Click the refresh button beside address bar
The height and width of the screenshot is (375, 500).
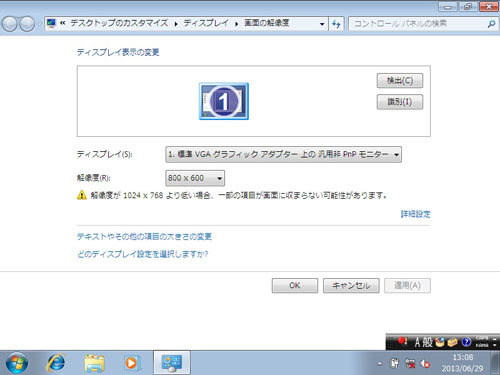(336, 24)
